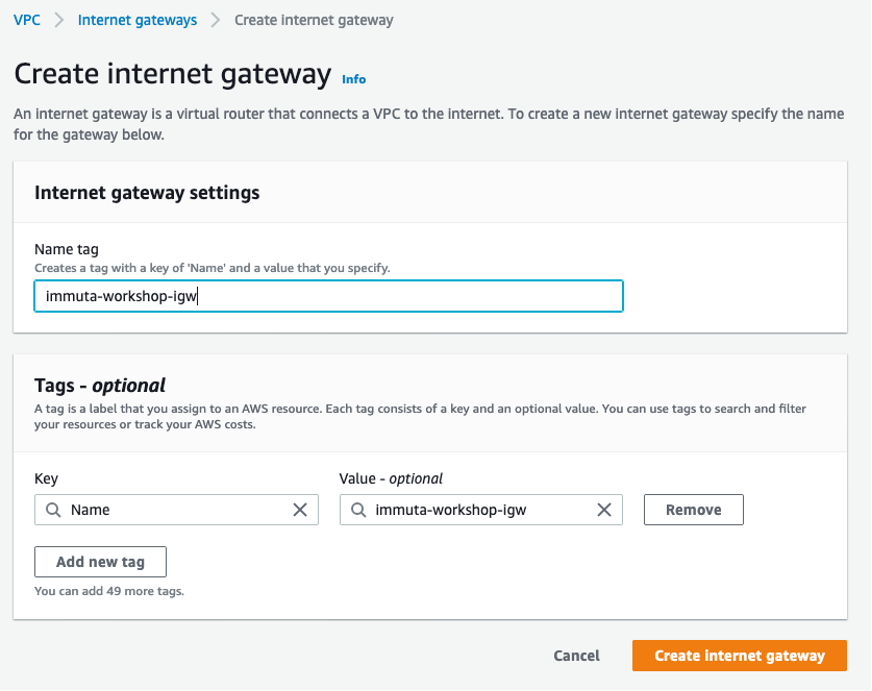Screen dimensions: 872x691
Task: Click chevron after VPC breadcrumb
Action: point(59,21)
